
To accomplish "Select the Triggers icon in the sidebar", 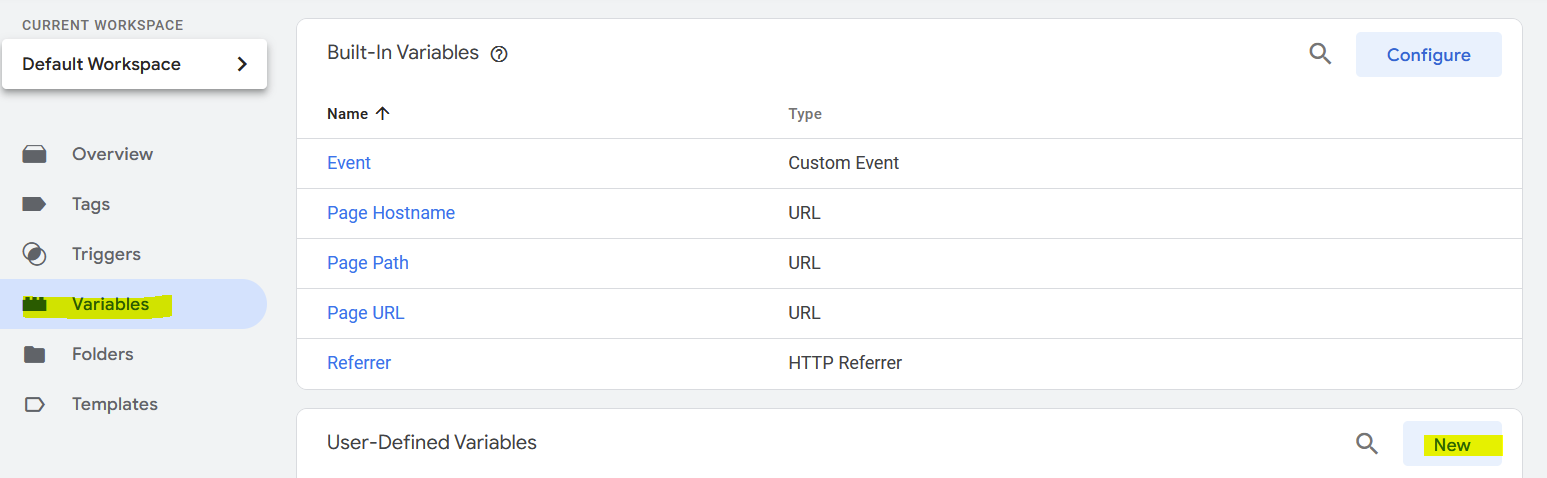I will (x=35, y=254).
